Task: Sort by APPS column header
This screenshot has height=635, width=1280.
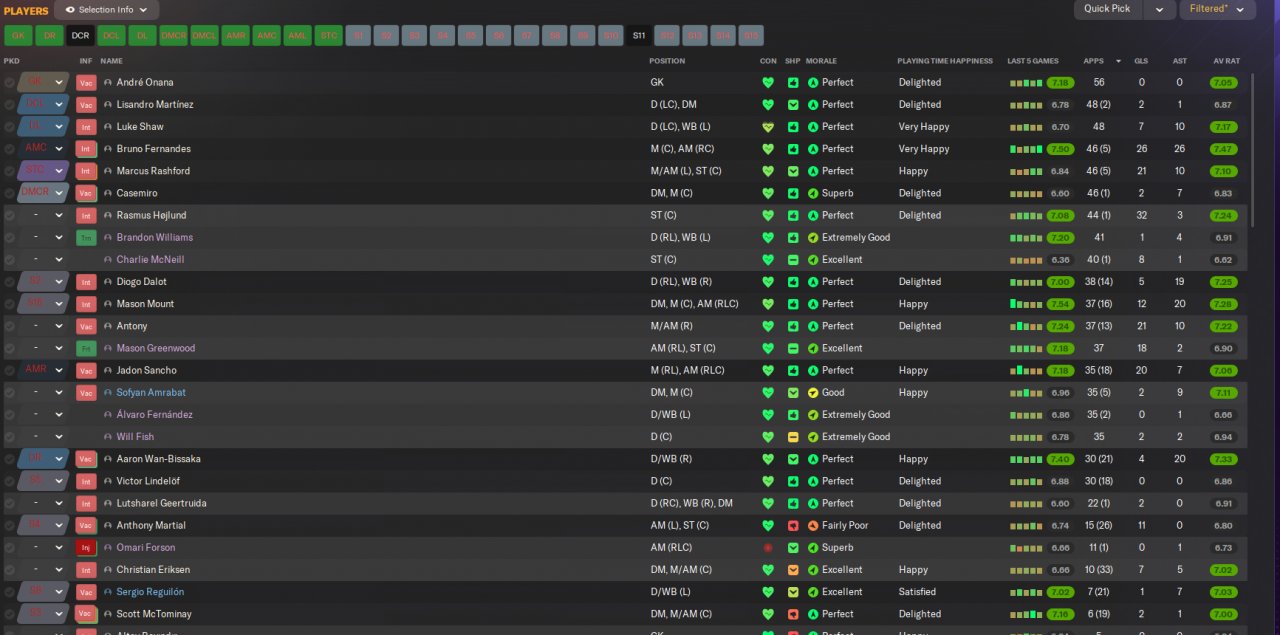Action: click(1093, 61)
